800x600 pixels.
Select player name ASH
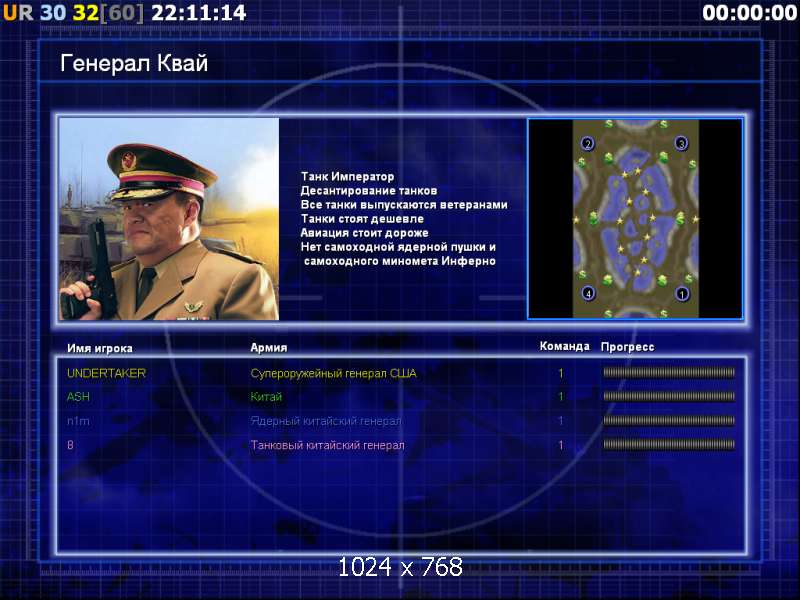coord(78,396)
